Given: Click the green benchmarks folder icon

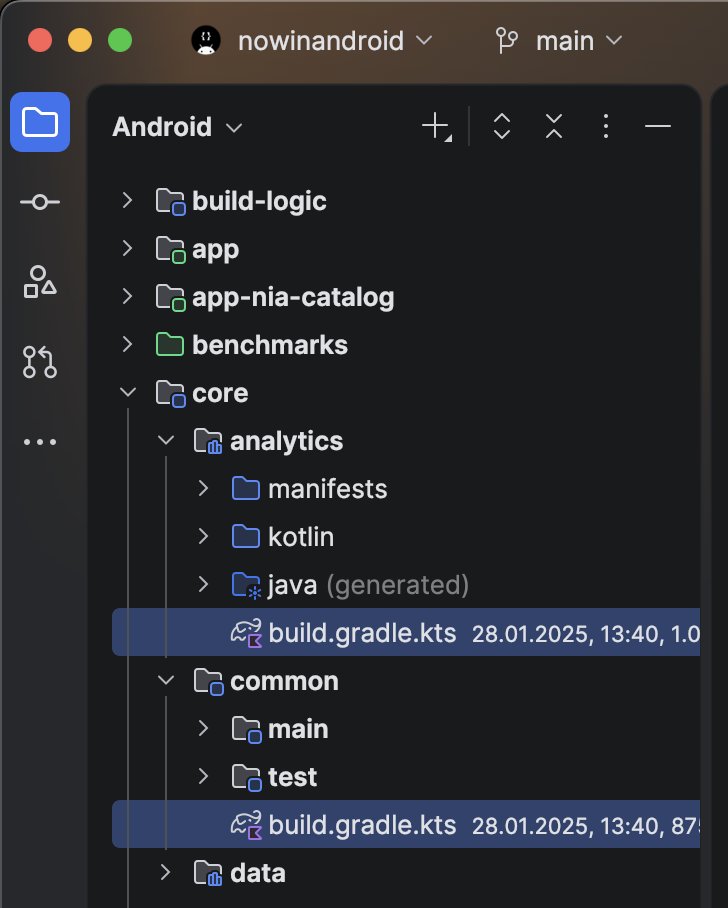Looking at the screenshot, I should point(170,345).
